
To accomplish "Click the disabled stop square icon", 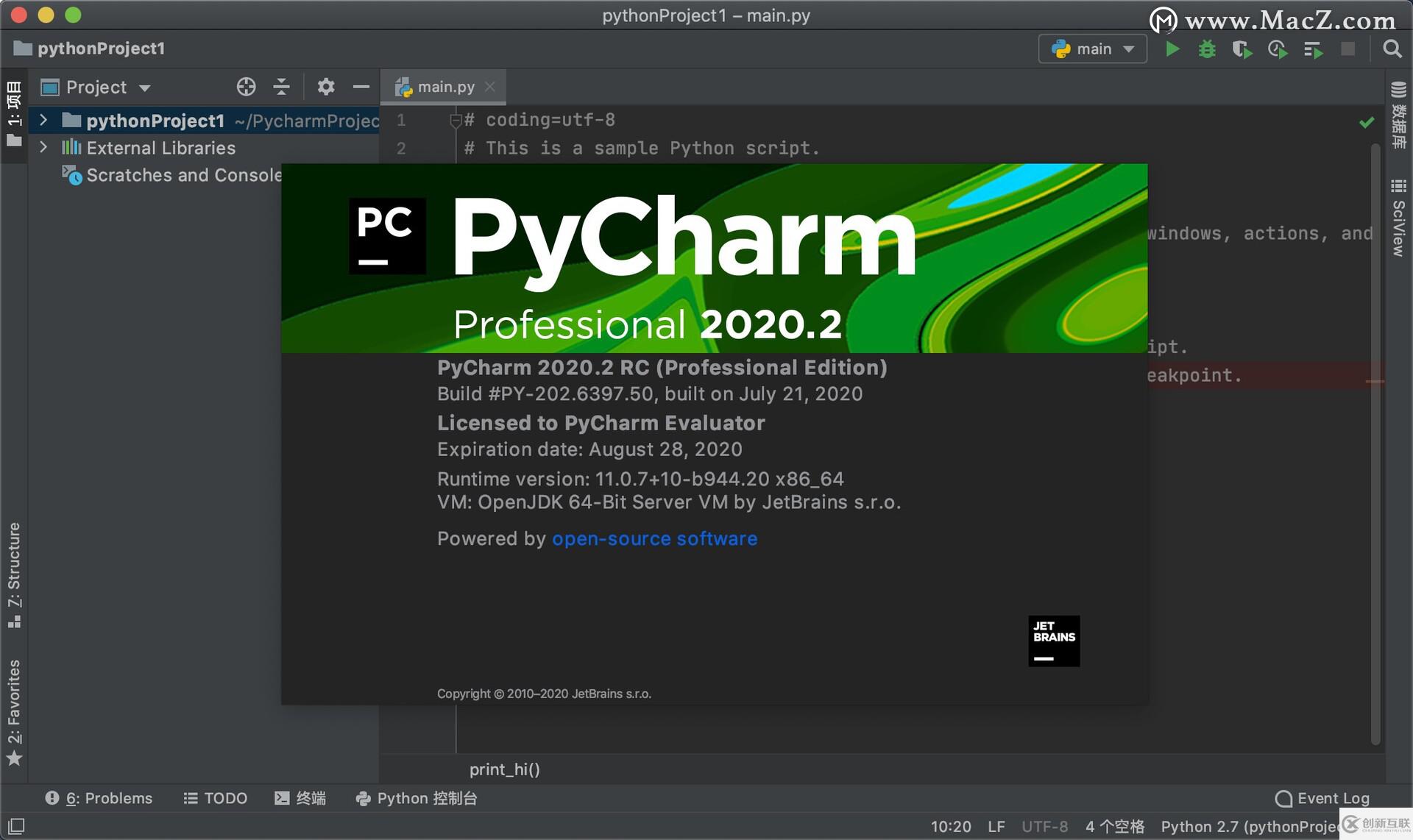I will pos(1348,49).
